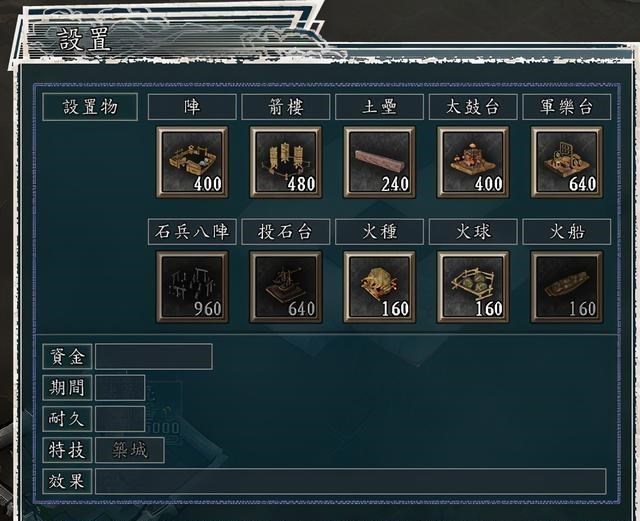Click the 効果 effect description field

coord(351,481)
